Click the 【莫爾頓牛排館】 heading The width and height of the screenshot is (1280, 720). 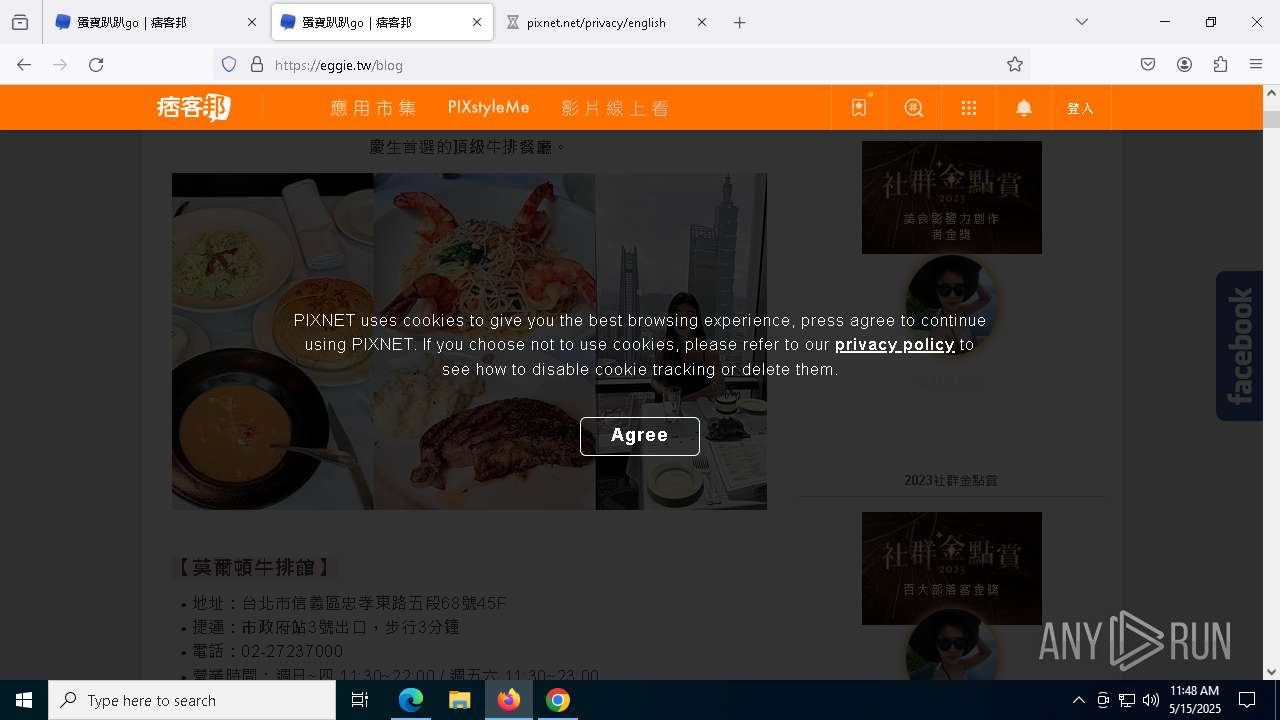click(254, 568)
